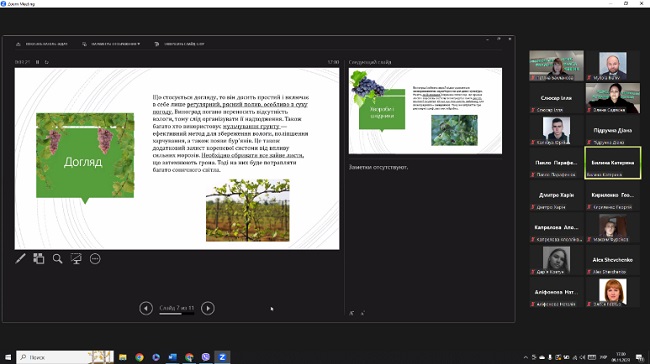Select the participant tile Аліфонова Наталія

tap(556, 292)
